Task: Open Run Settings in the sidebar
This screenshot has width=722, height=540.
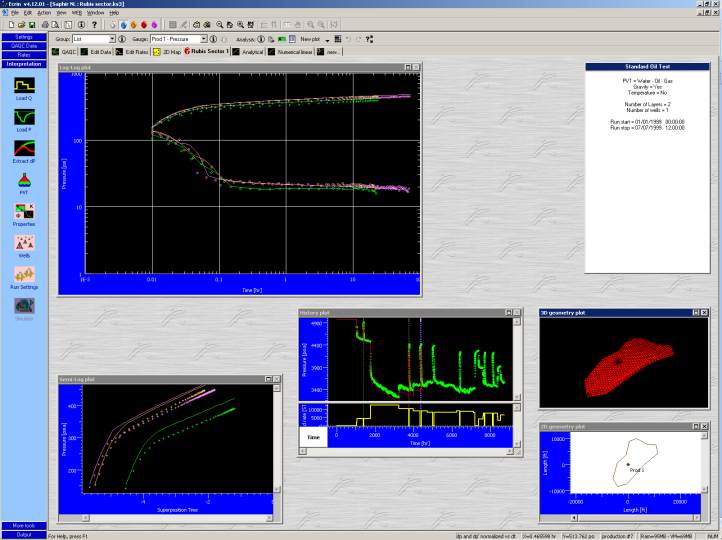Action: pyautogui.click(x=24, y=274)
